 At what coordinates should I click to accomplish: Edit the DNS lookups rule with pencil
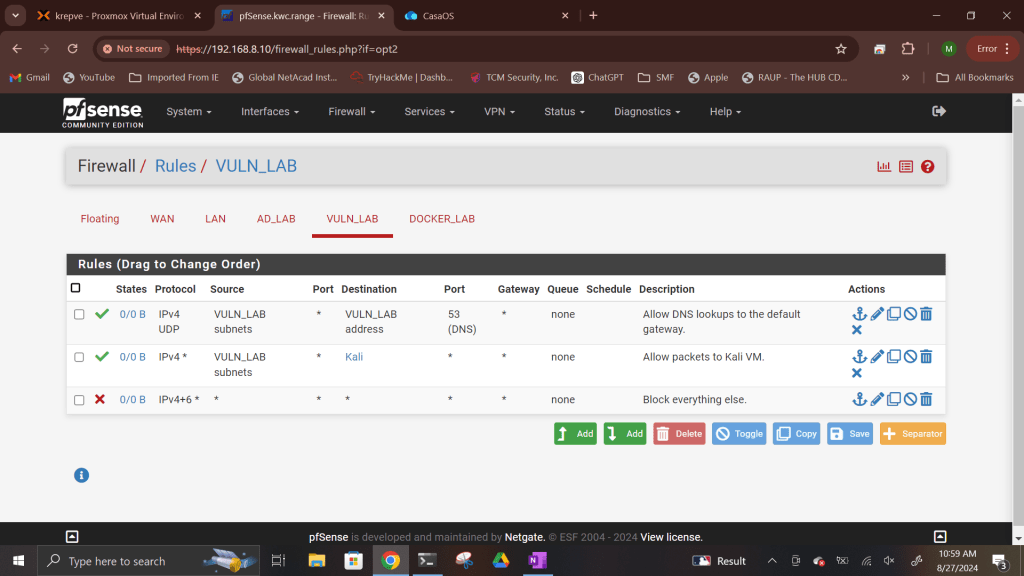pyautogui.click(x=877, y=314)
